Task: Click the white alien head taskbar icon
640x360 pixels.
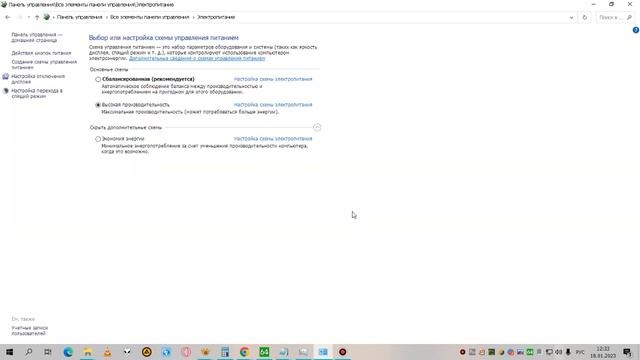Action: coord(127,352)
